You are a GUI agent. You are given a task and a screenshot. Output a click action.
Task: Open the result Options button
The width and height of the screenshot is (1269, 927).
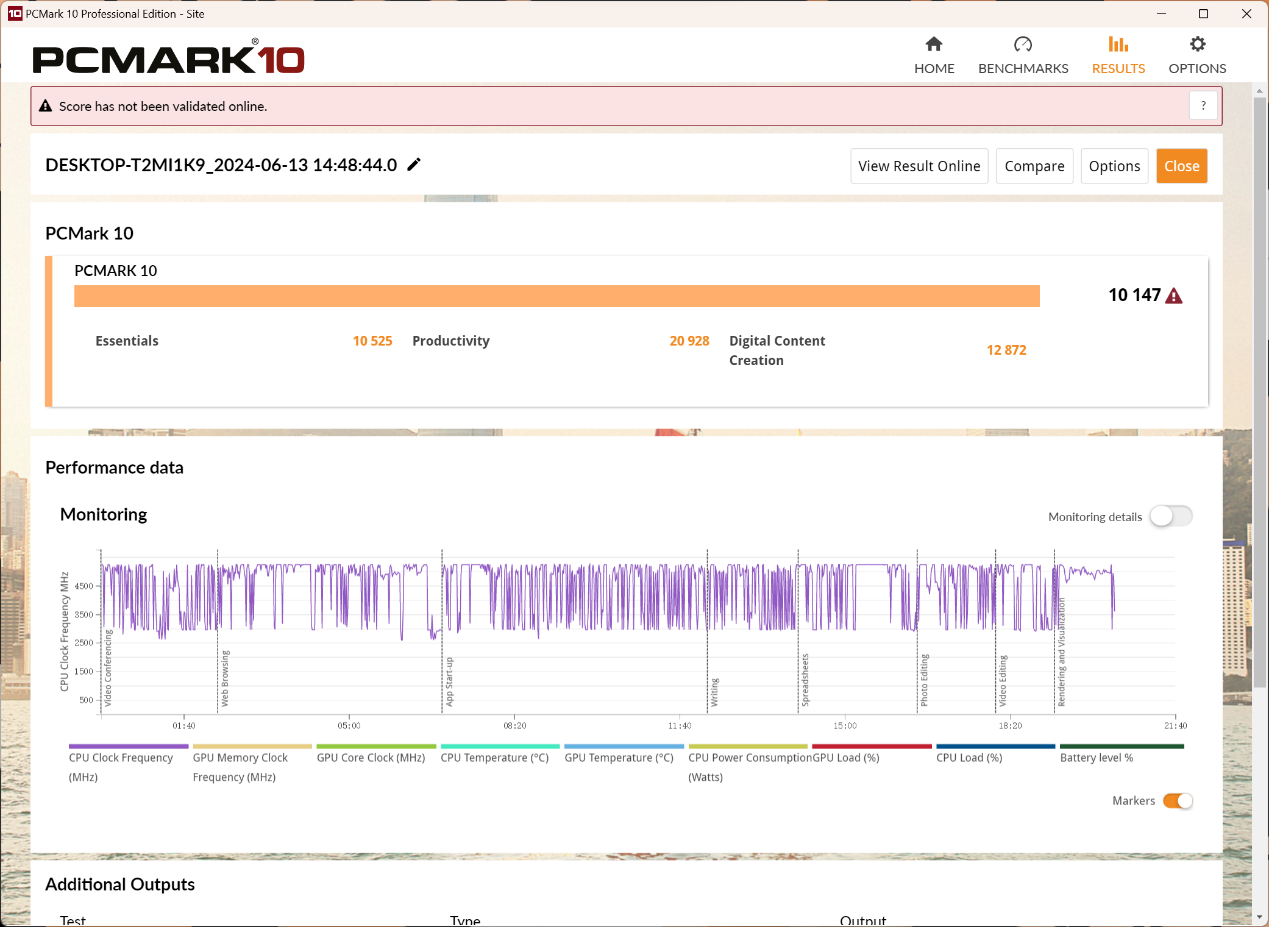(x=1114, y=166)
